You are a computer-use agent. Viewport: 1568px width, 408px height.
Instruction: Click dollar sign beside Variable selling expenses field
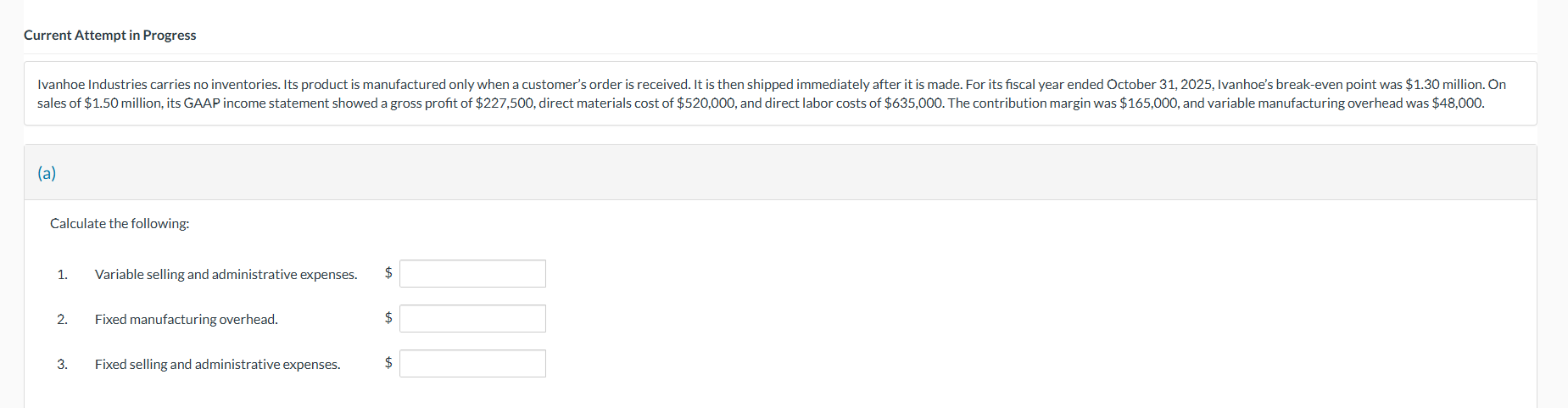(388, 272)
